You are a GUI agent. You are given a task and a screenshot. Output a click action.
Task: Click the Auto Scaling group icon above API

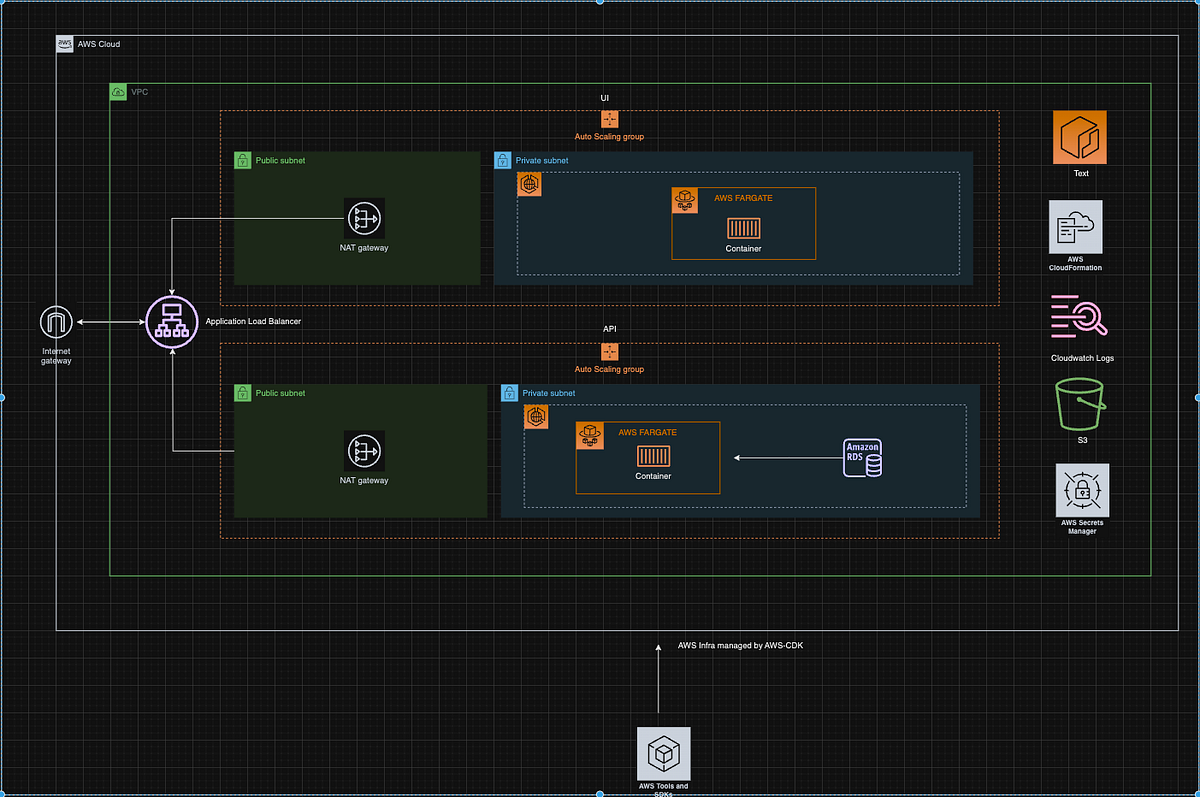coord(609,351)
